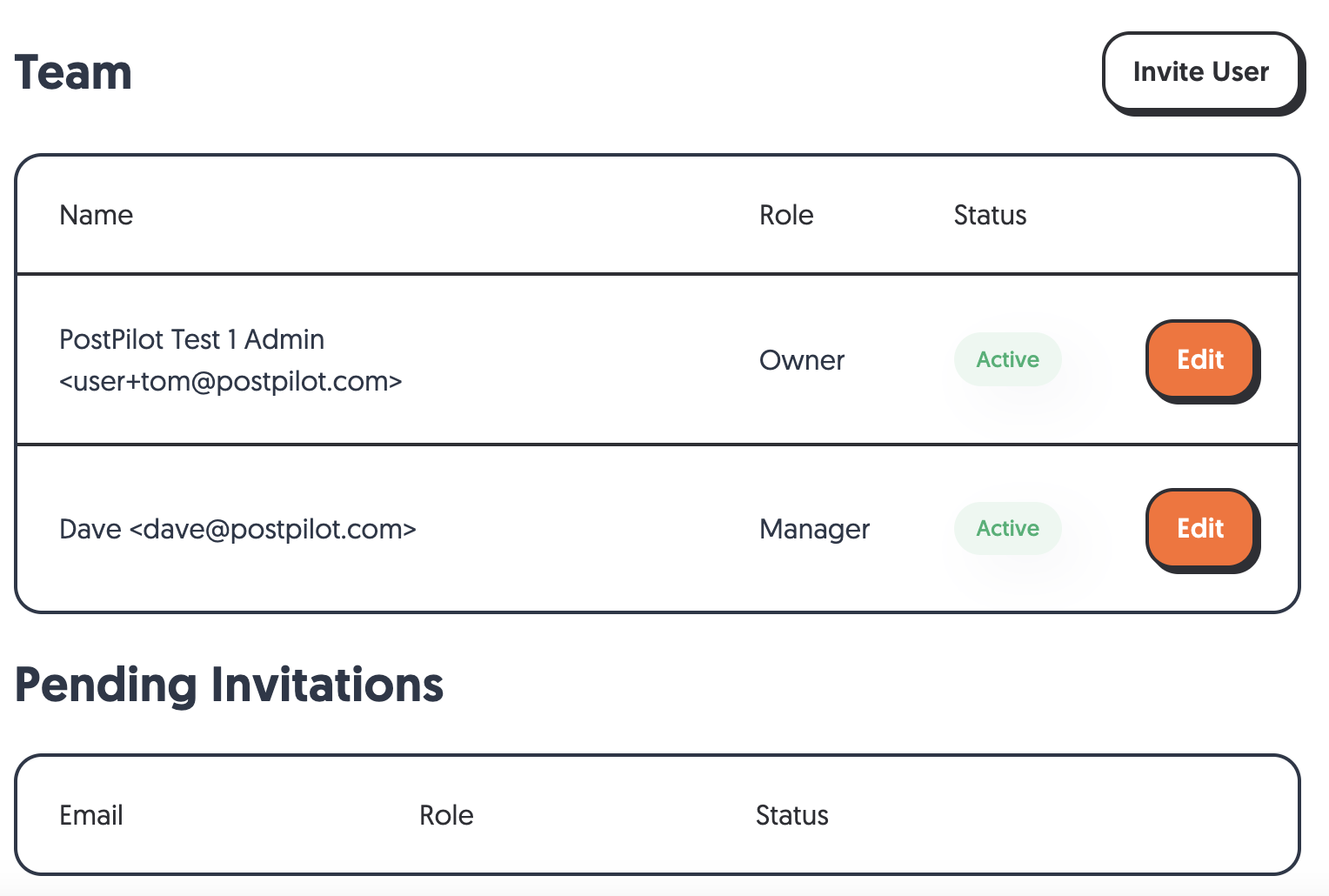The width and height of the screenshot is (1329, 896).
Task: Click the Pending Invitations heading
Action: tap(230, 685)
